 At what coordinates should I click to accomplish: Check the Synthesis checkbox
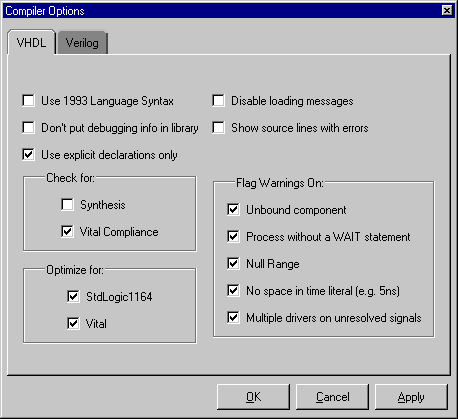67,205
